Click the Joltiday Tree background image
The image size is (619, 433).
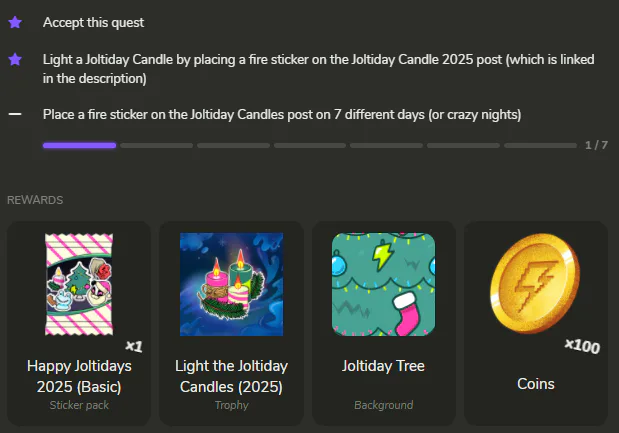coord(384,284)
